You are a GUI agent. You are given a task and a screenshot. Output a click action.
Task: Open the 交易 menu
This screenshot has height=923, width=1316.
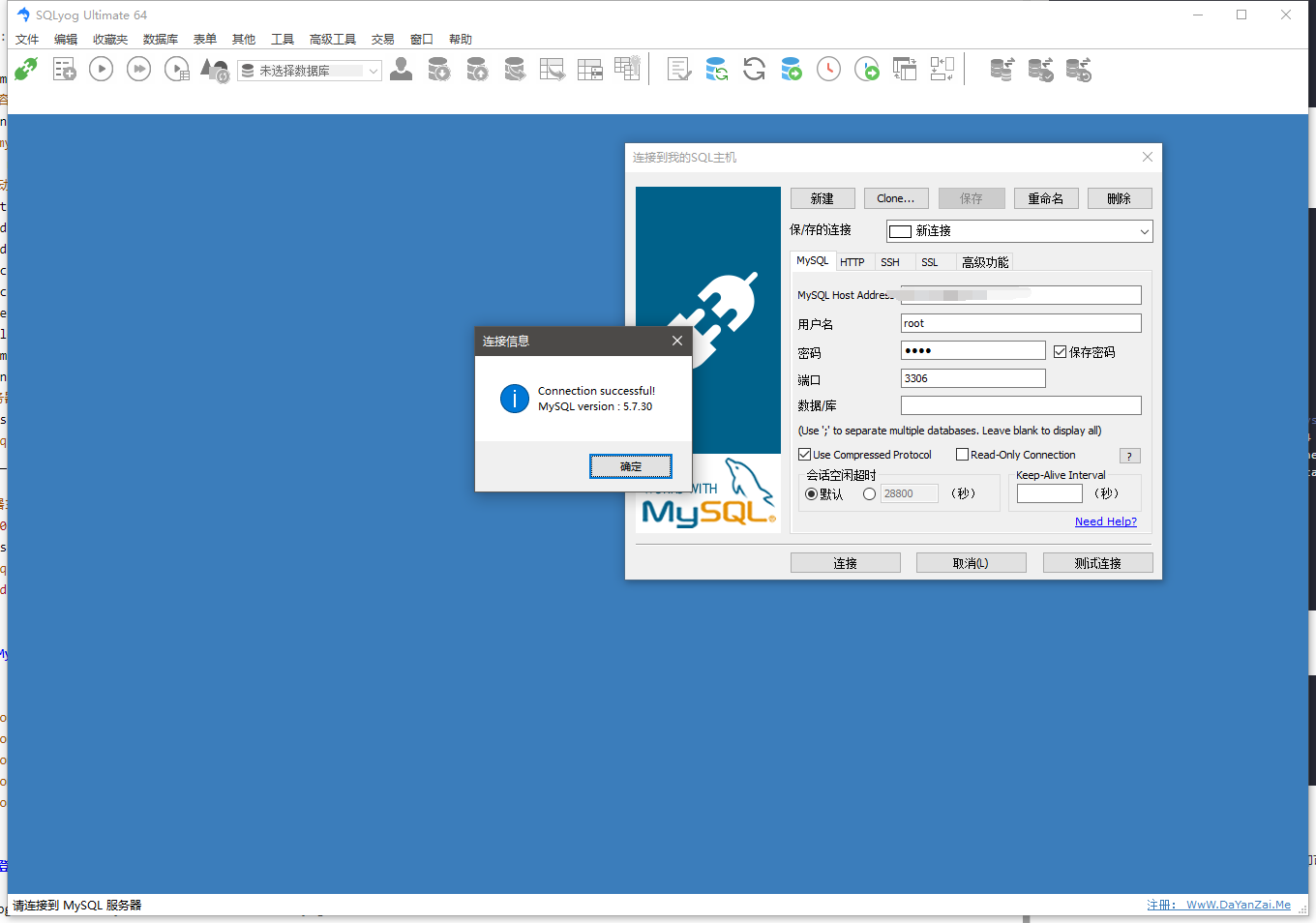click(383, 40)
